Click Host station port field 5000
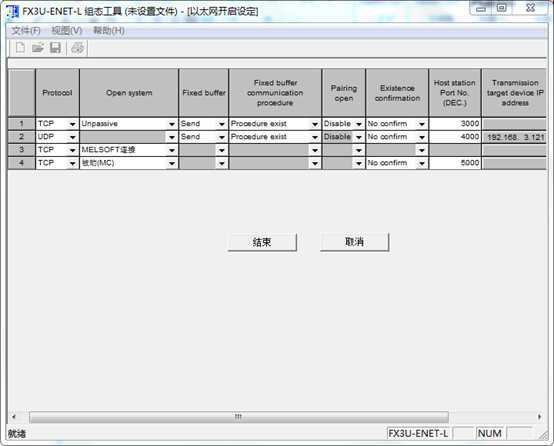Image resolution: width=554 pixels, height=446 pixels. click(x=455, y=163)
